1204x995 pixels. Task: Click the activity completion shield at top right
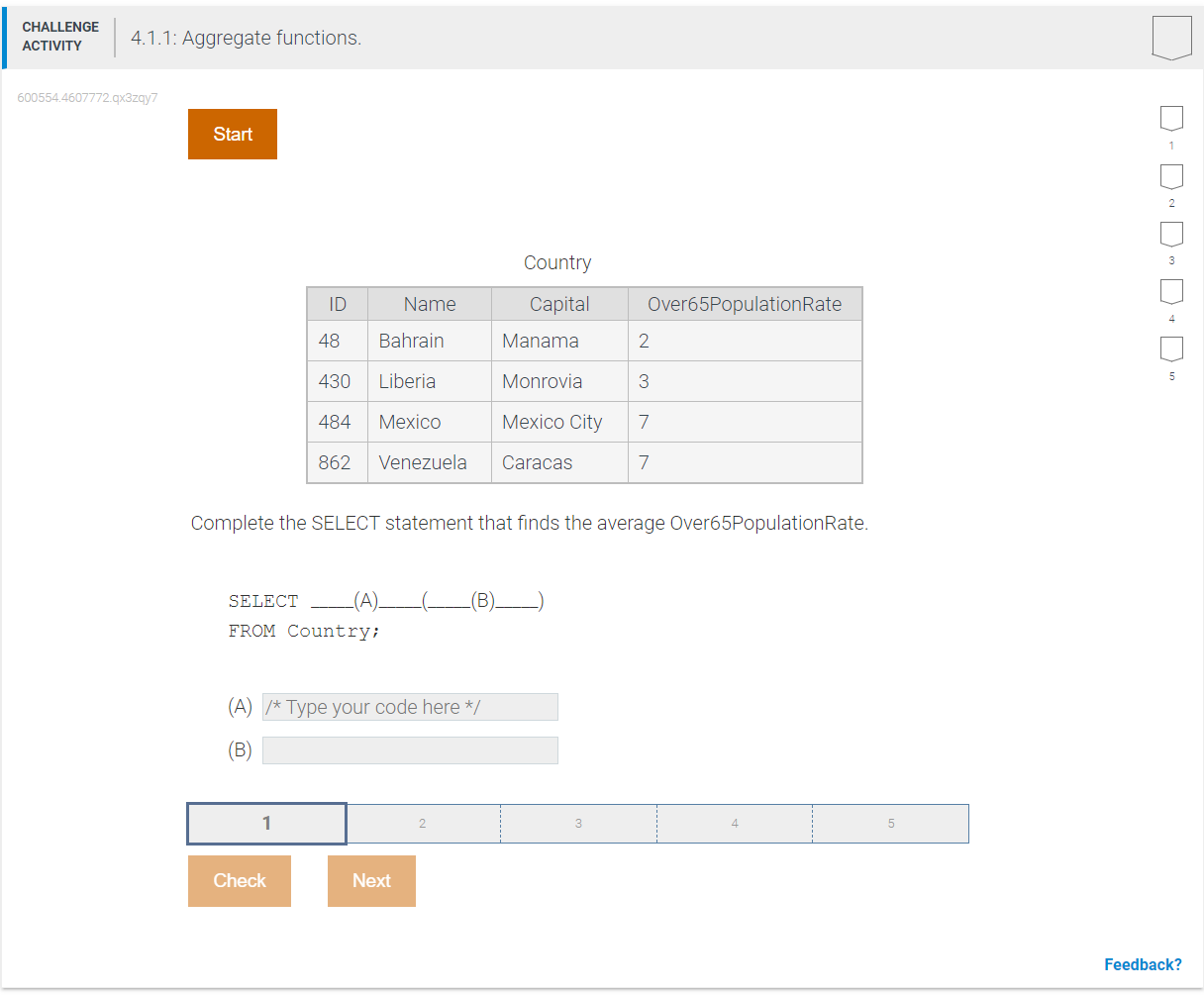pos(1171,36)
